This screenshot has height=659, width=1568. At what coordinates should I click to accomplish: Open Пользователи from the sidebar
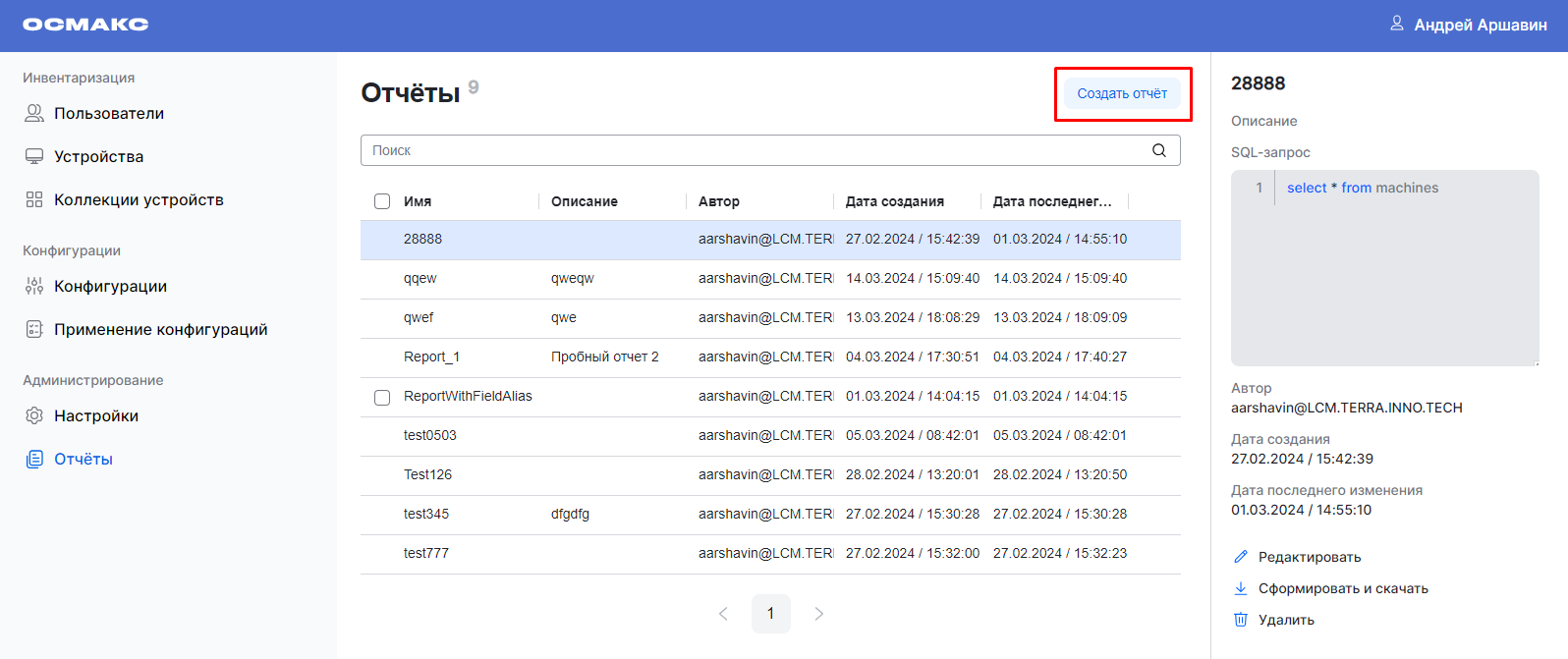pyautogui.click(x=108, y=114)
